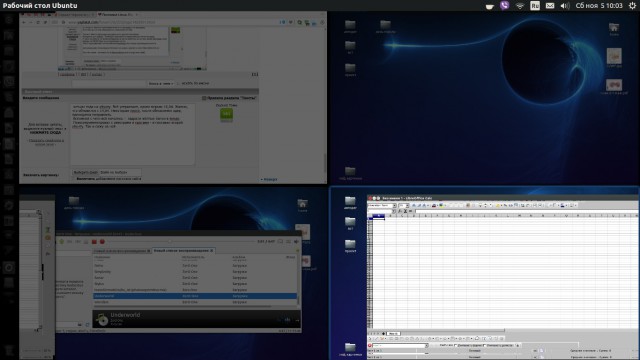This screenshot has height=360, width=640.
Task: Click the speaker volume icon in the audio player
Action: [296, 242]
